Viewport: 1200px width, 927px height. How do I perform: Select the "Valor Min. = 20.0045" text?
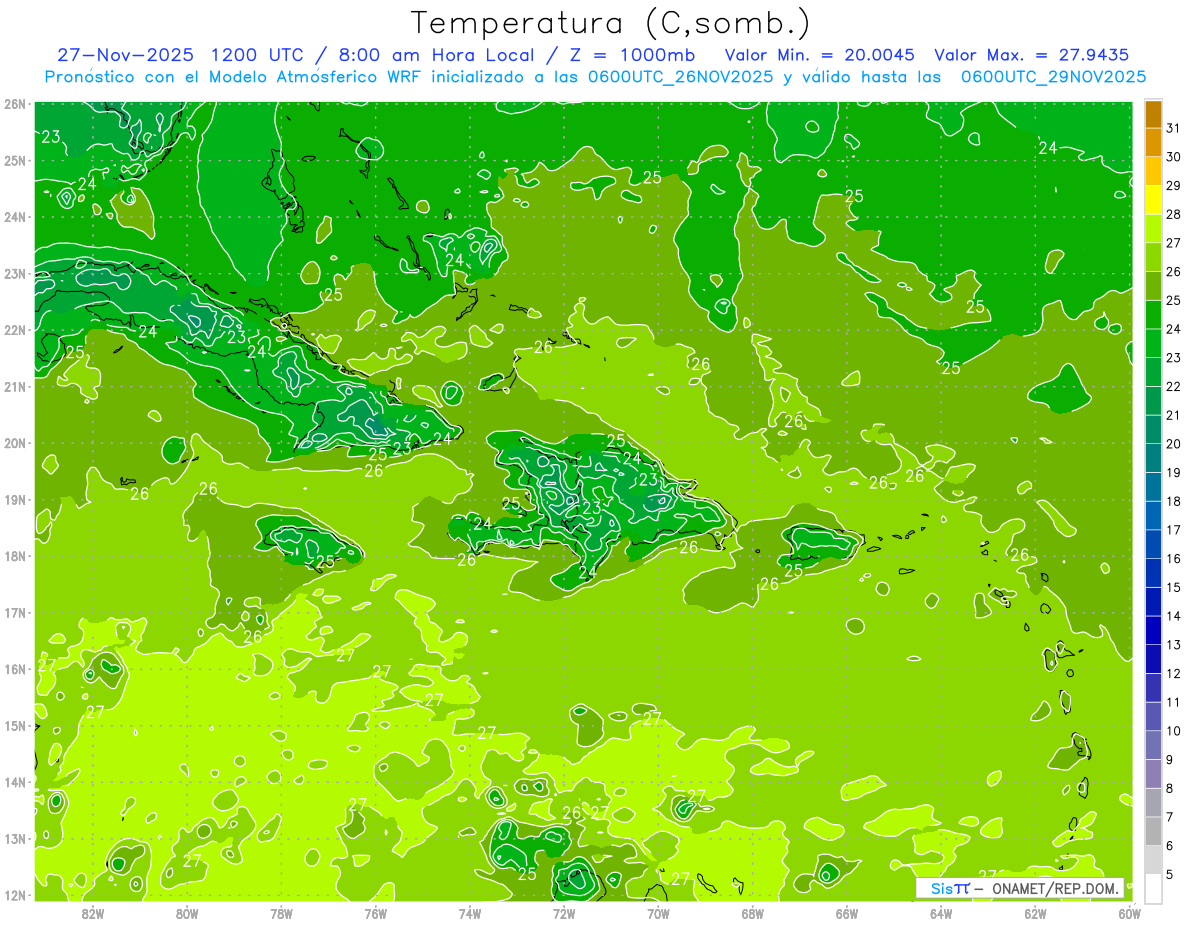click(x=820, y=55)
